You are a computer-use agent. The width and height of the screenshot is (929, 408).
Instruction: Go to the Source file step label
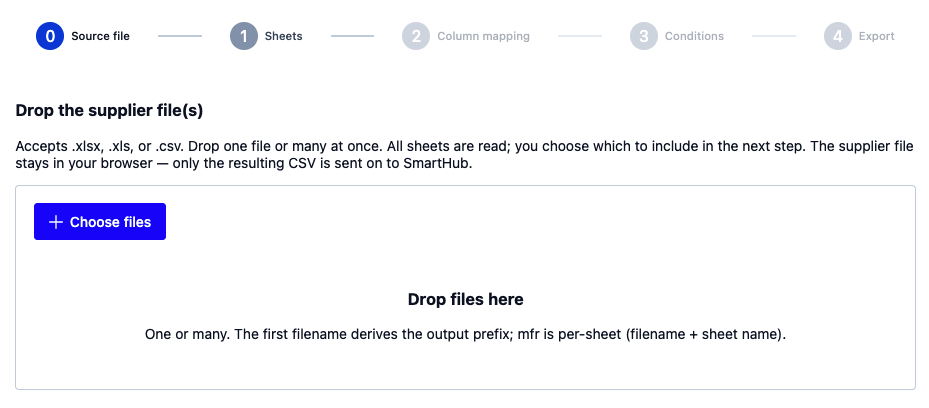point(101,36)
